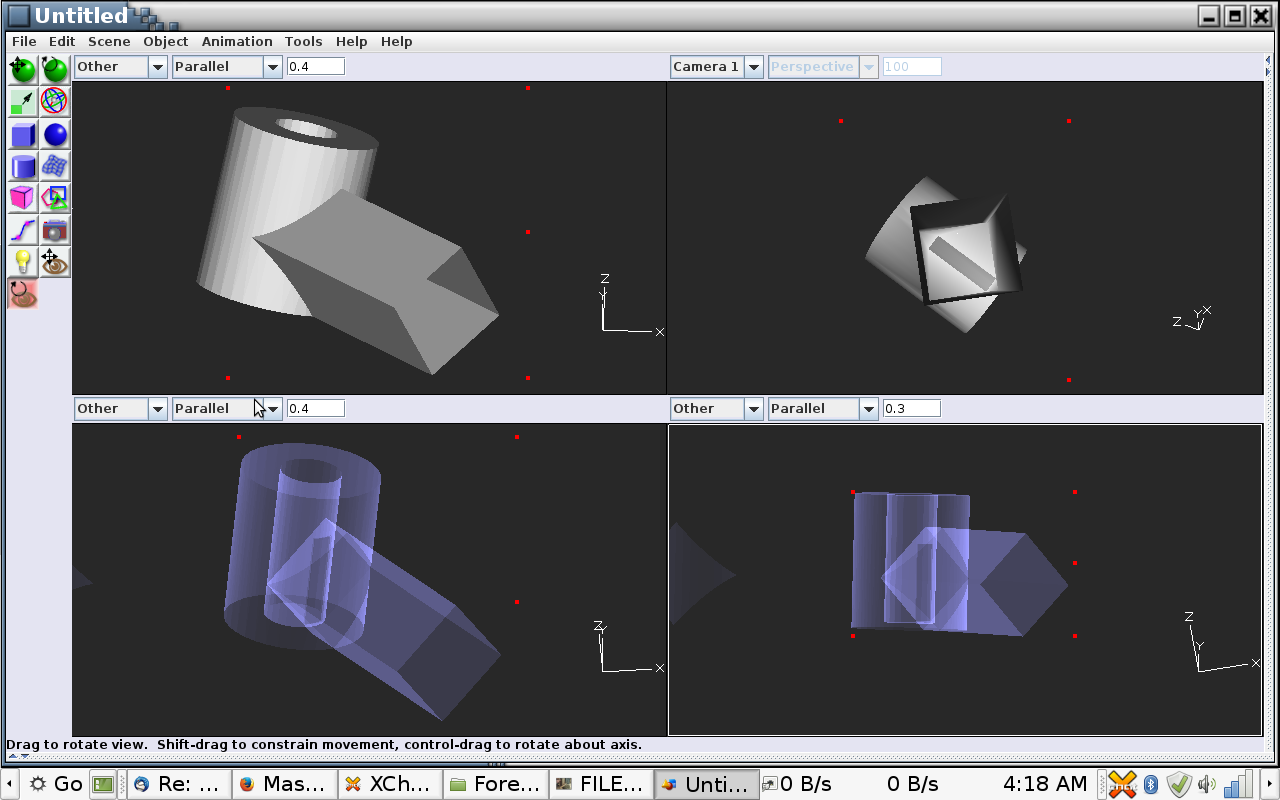Image resolution: width=1280 pixels, height=800 pixels.
Task: Open the Scene menu
Action: (x=109, y=42)
